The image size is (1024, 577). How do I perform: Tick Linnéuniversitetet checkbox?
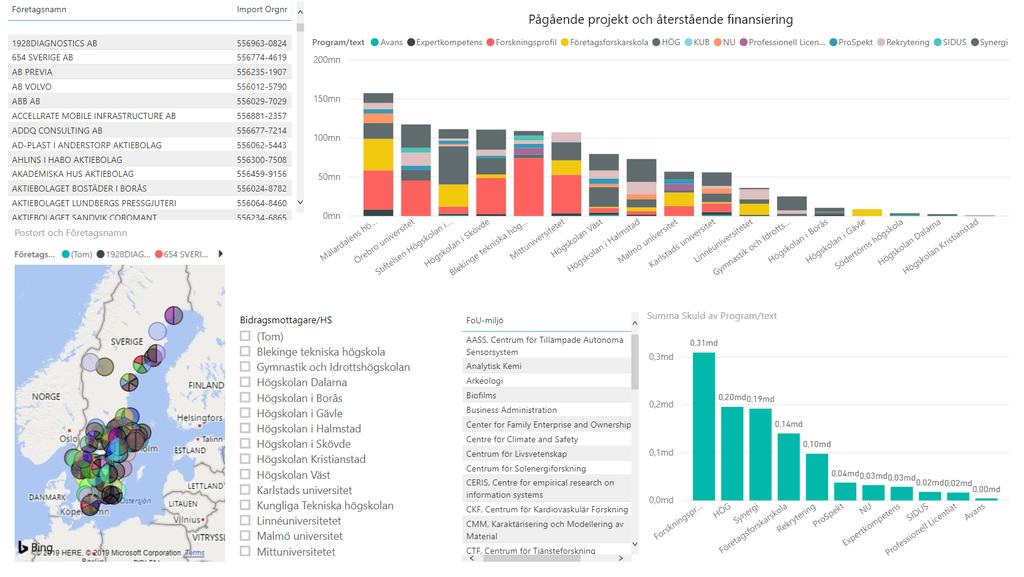click(x=245, y=520)
